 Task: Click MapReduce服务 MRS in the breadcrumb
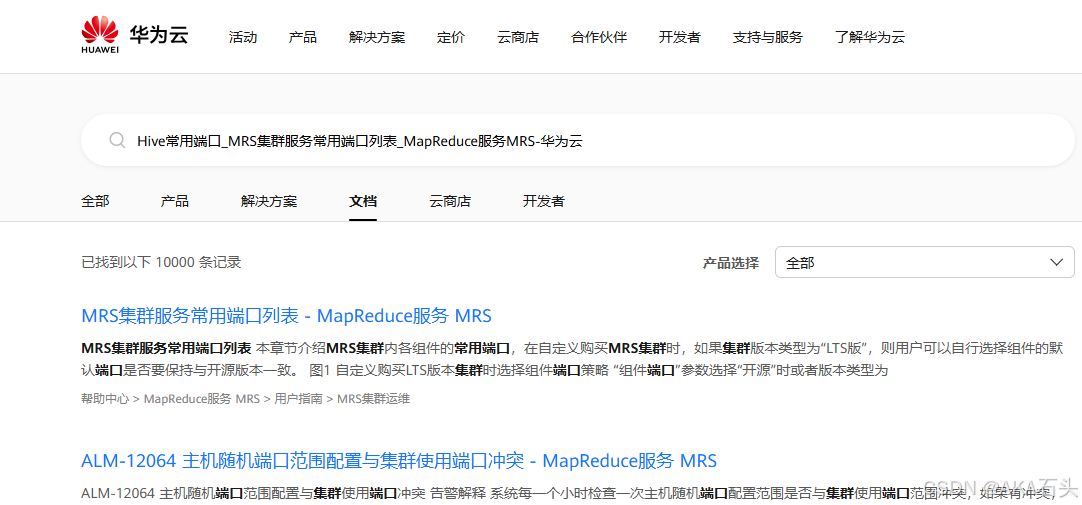(201, 399)
